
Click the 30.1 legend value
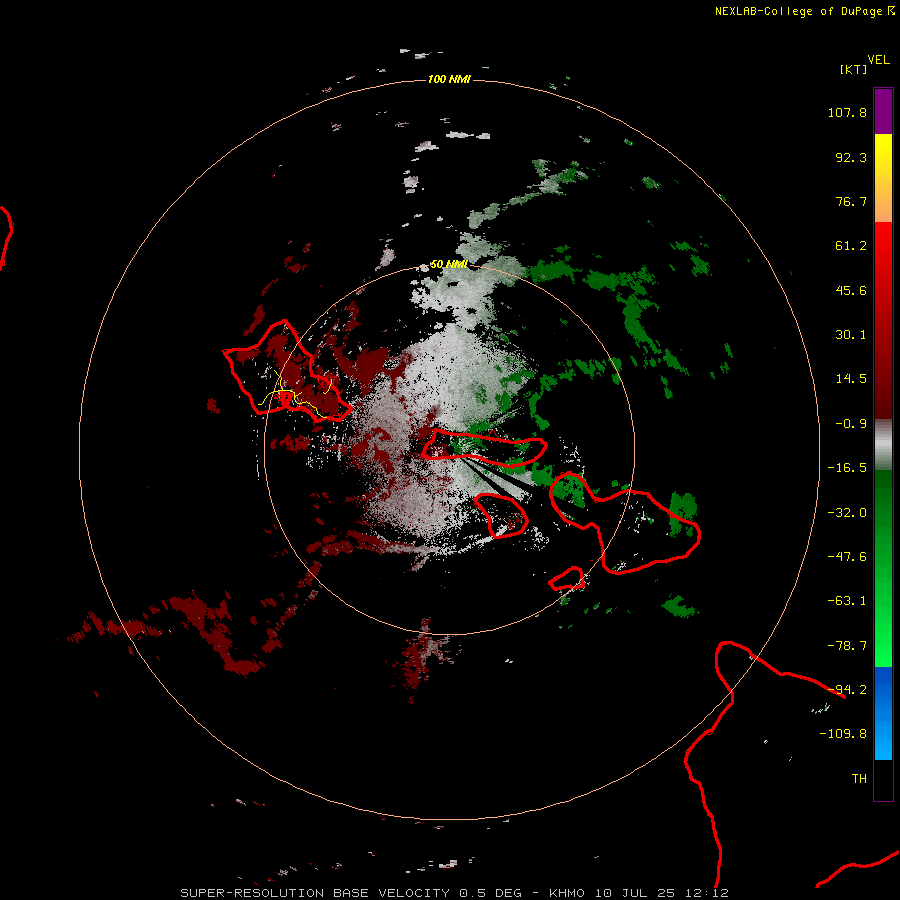pyautogui.click(x=851, y=335)
